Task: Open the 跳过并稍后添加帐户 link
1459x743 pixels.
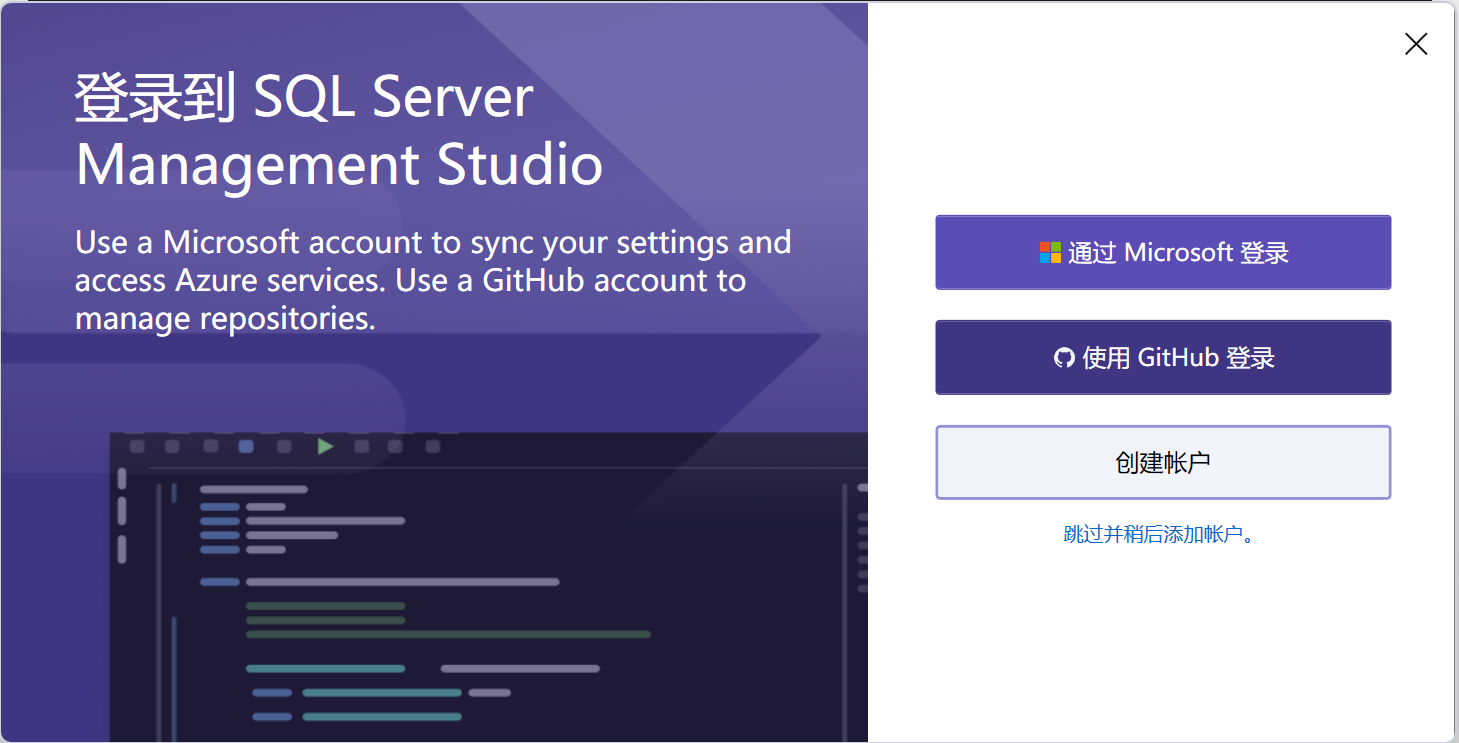Action: [1163, 534]
